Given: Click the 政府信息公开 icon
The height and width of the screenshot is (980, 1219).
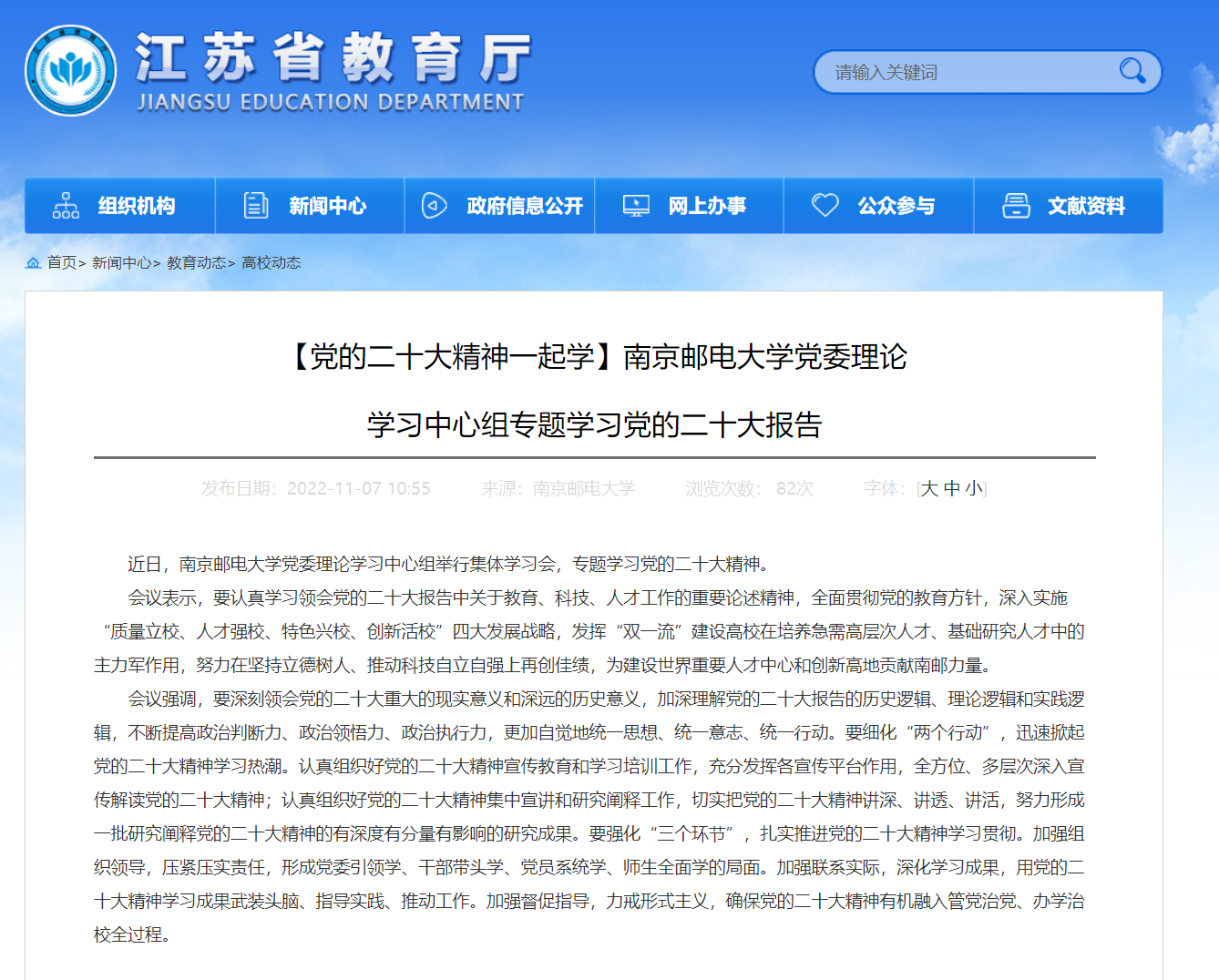Looking at the screenshot, I should 435,206.
